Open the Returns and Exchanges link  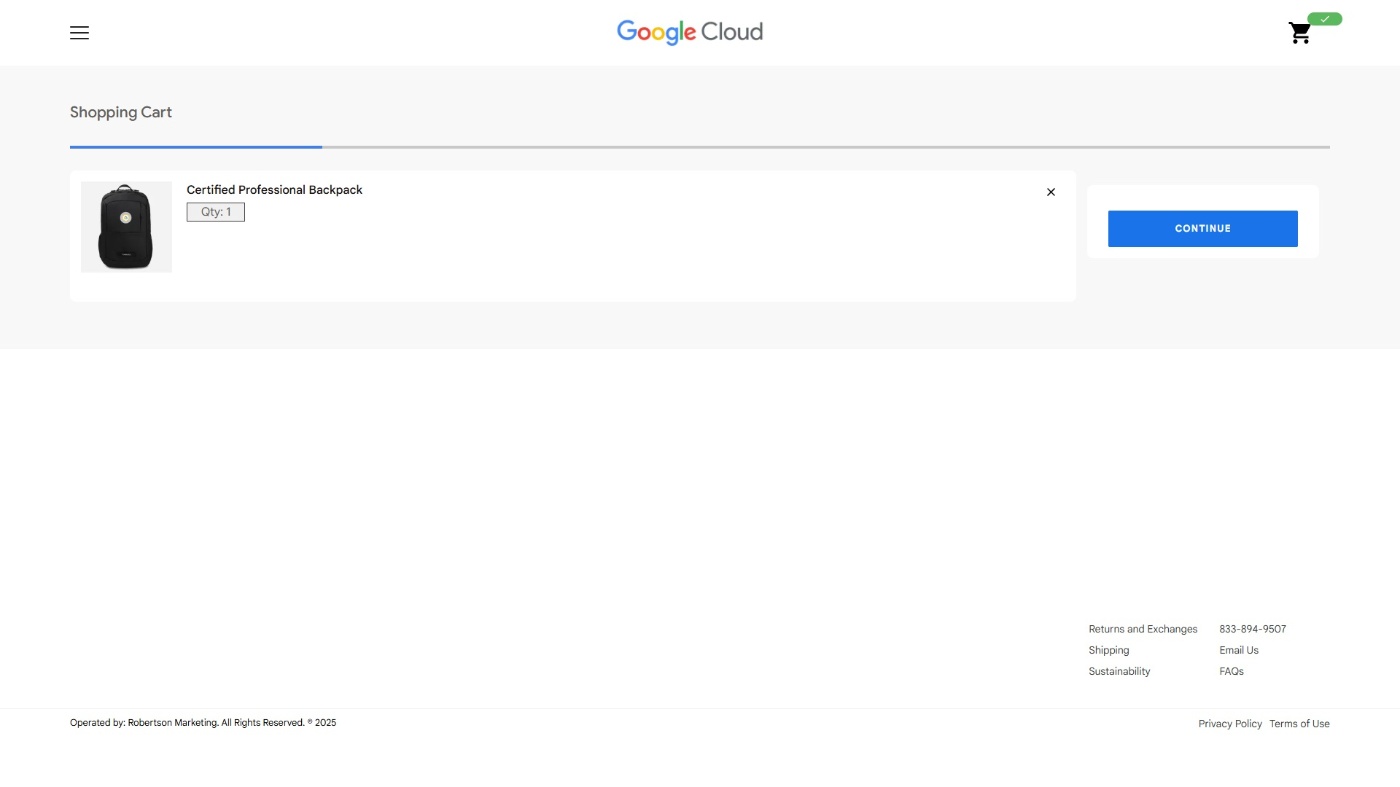pos(1142,629)
